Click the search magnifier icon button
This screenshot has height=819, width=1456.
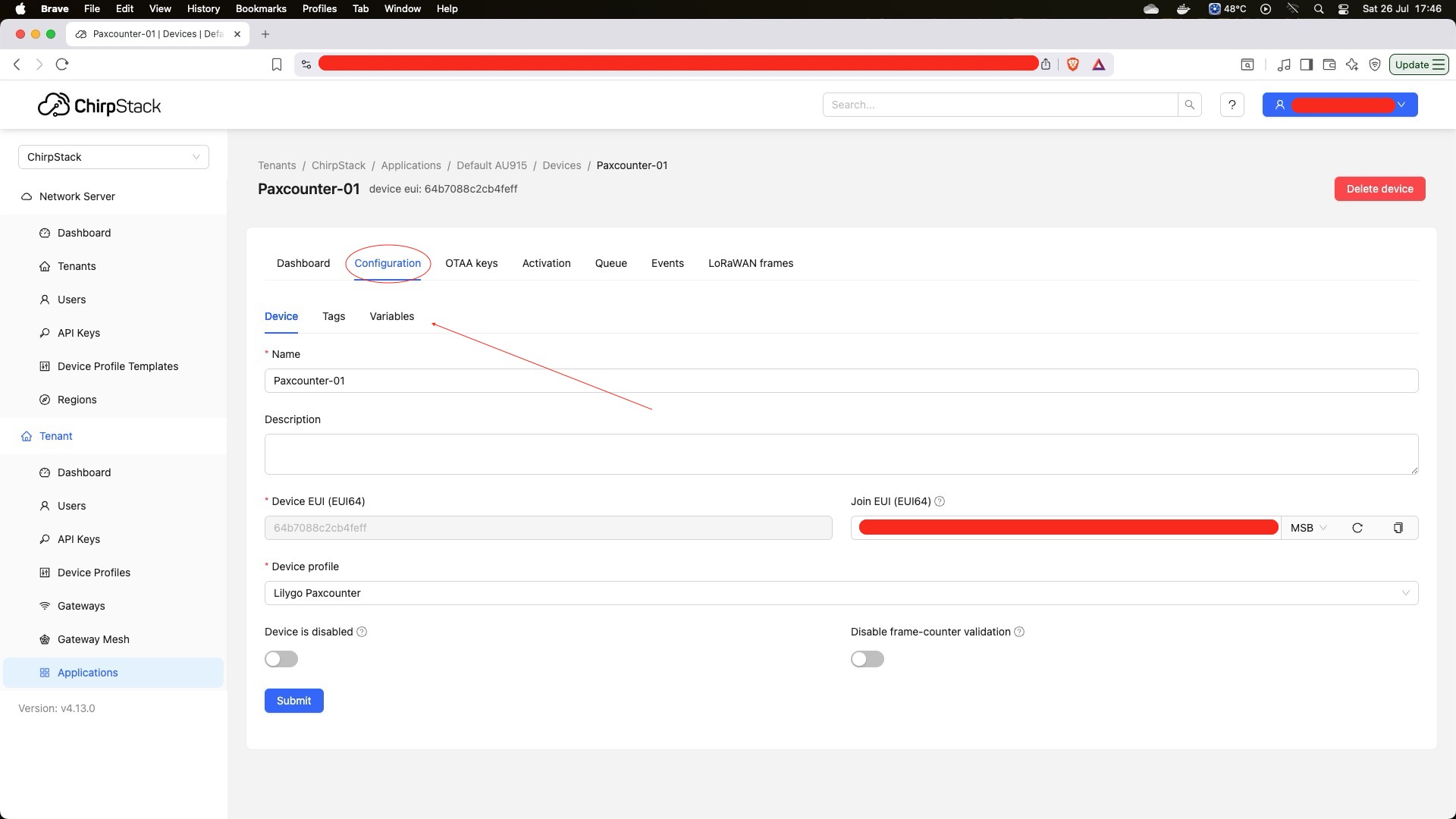coord(1189,105)
